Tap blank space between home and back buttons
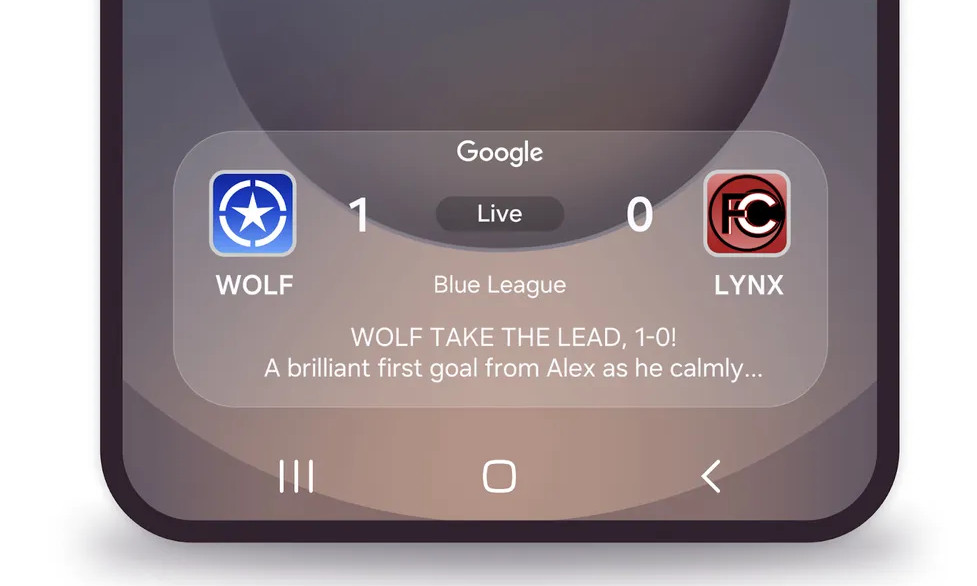The width and height of the screenshot is (977, 586). pyautogui.click(x=608, y=476)
